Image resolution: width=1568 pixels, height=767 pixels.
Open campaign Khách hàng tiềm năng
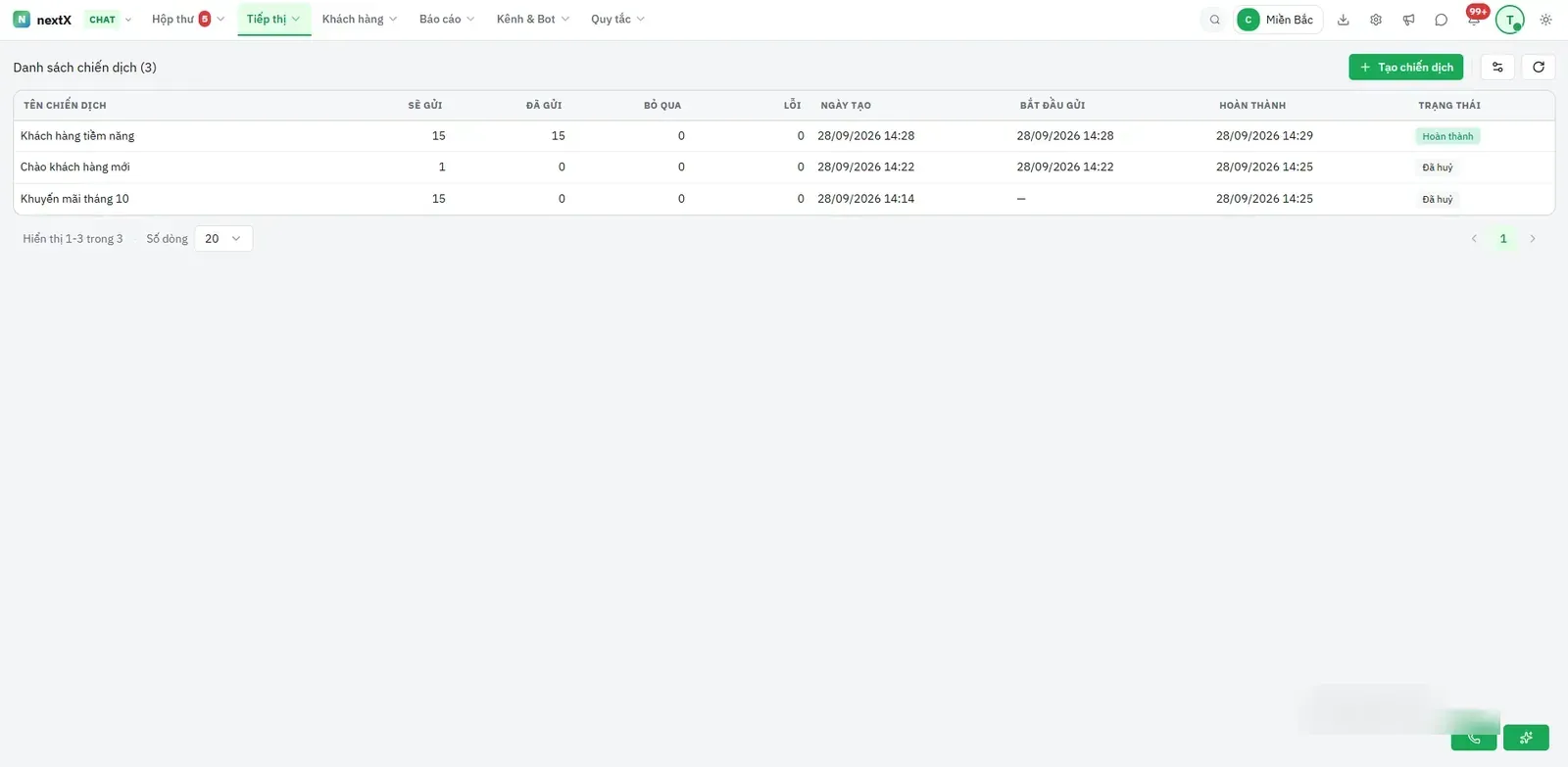click(x=77, y=136)
